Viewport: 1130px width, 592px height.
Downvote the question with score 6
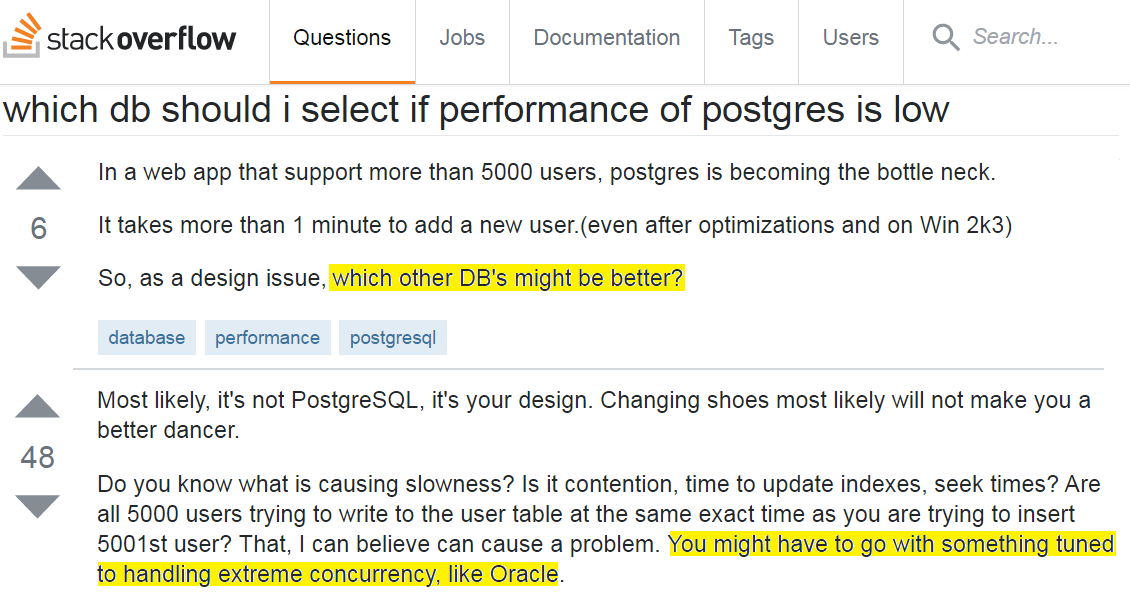[x=39, y=277]
